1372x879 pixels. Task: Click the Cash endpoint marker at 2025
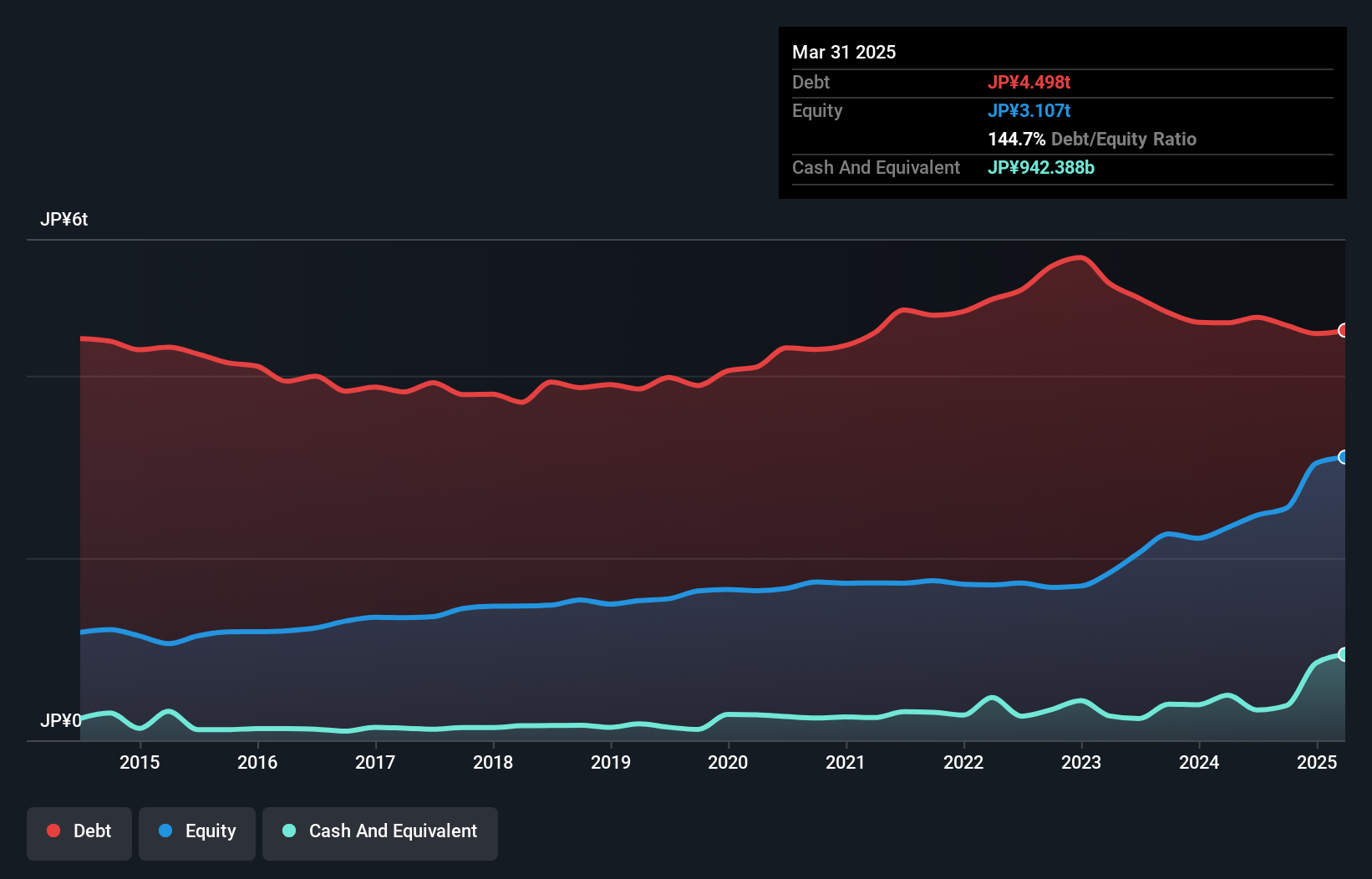point(1343,654)
